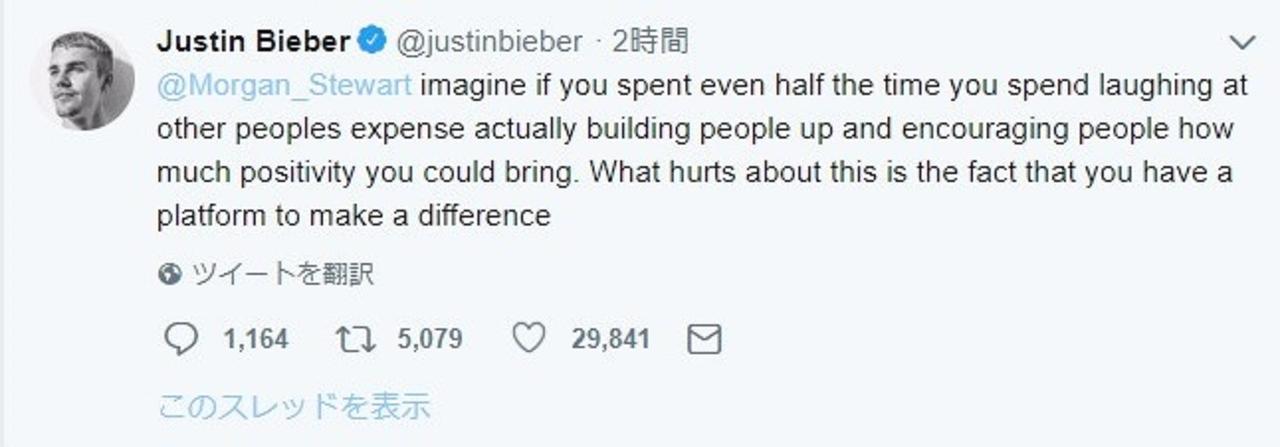Open Justin Bieber's profile picture
The image size is (1280, 447).
[82, 80]
